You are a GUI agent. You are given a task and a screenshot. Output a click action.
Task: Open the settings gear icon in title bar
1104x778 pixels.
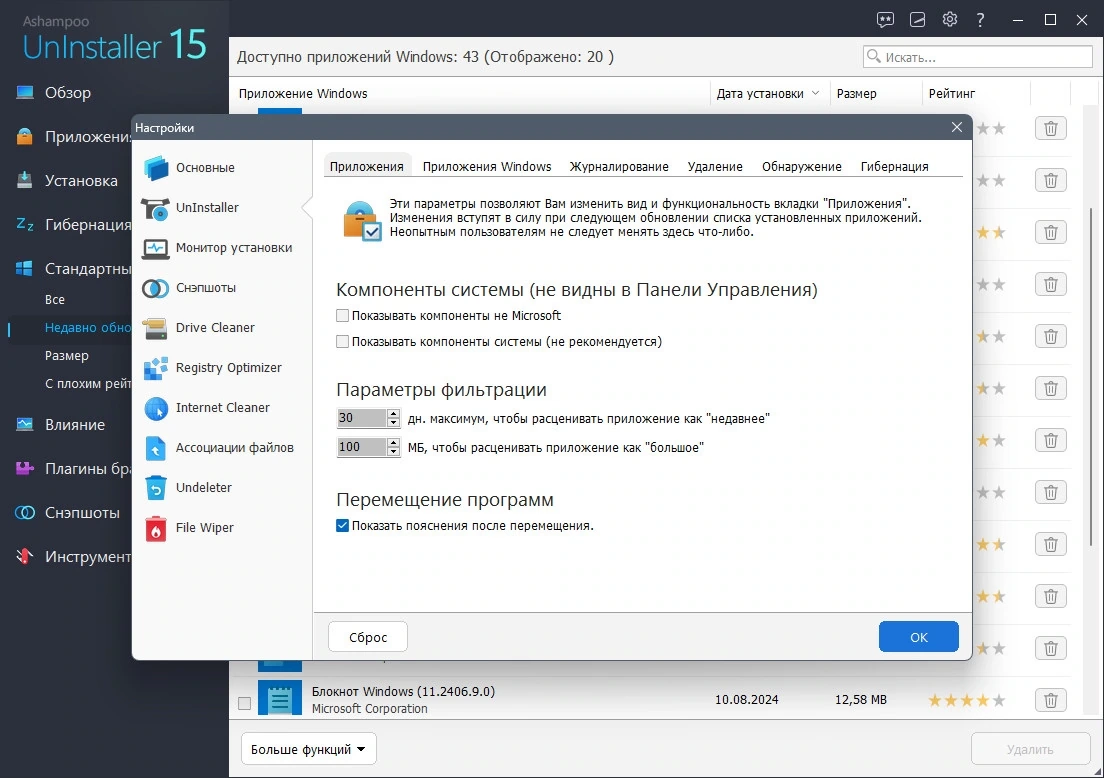point(950,20)
